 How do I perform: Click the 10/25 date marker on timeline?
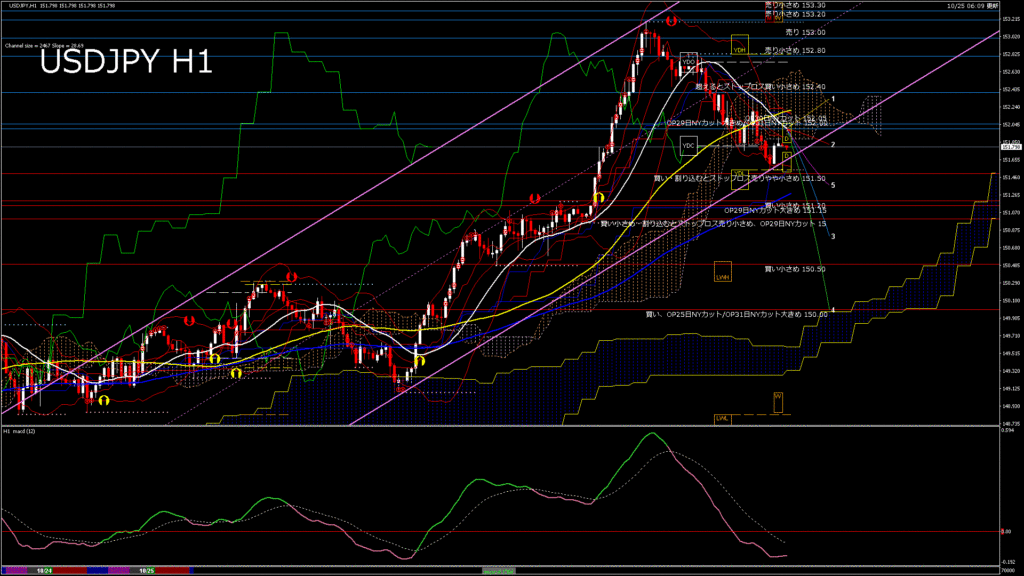(x=147, y=571)
